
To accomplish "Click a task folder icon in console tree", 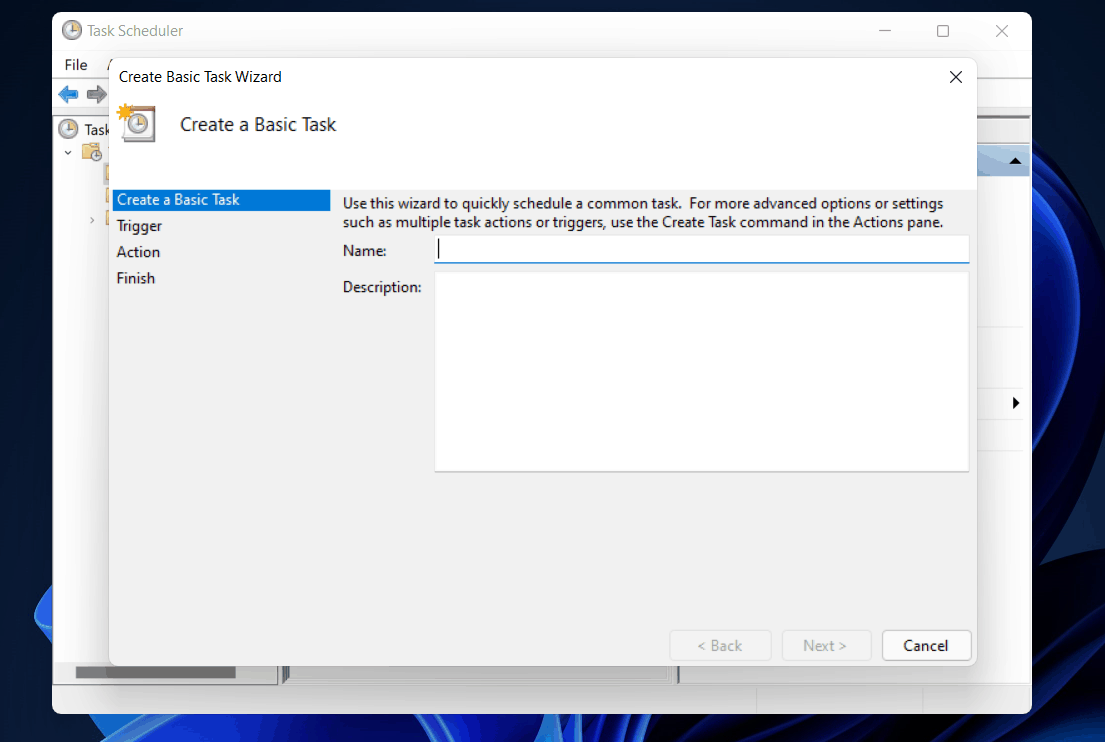I will [x=108, y=172].
